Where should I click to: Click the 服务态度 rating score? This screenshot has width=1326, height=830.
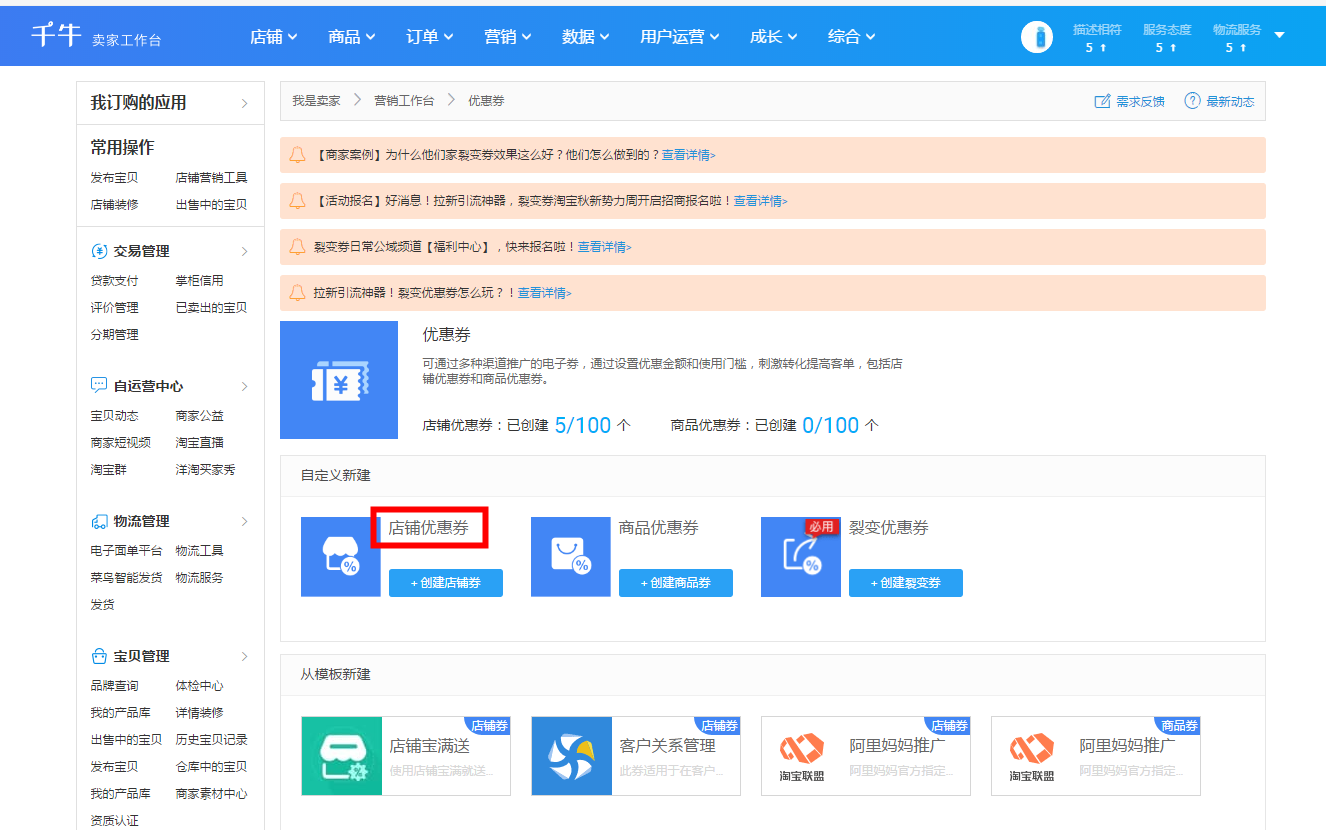tap(1166, 47)
